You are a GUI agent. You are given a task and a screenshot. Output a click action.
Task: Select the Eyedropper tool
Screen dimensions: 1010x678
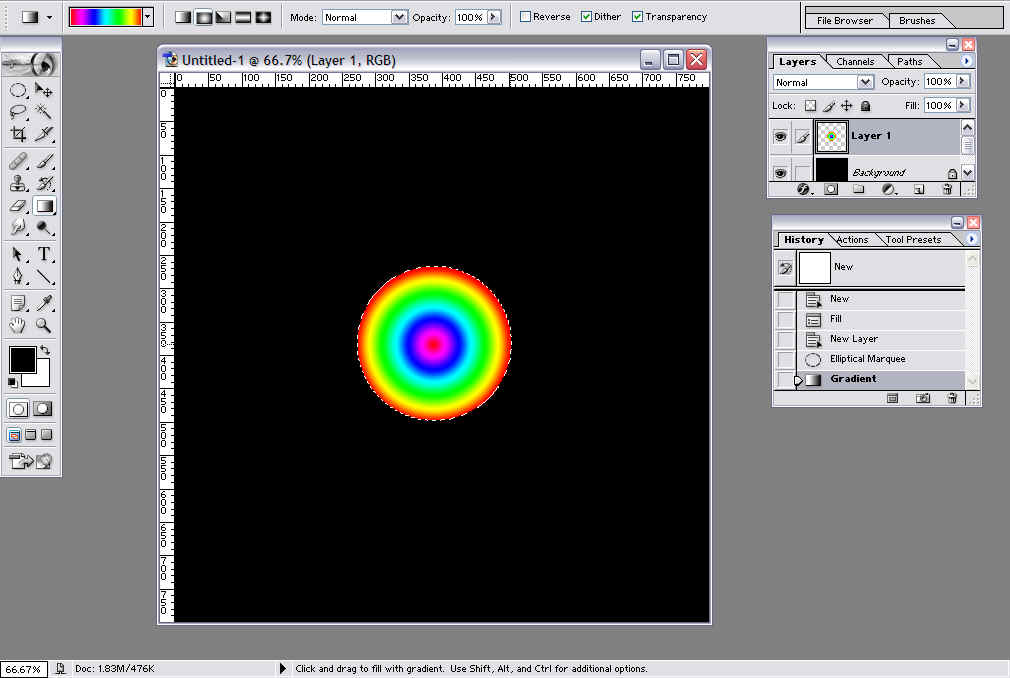[44, 303]
